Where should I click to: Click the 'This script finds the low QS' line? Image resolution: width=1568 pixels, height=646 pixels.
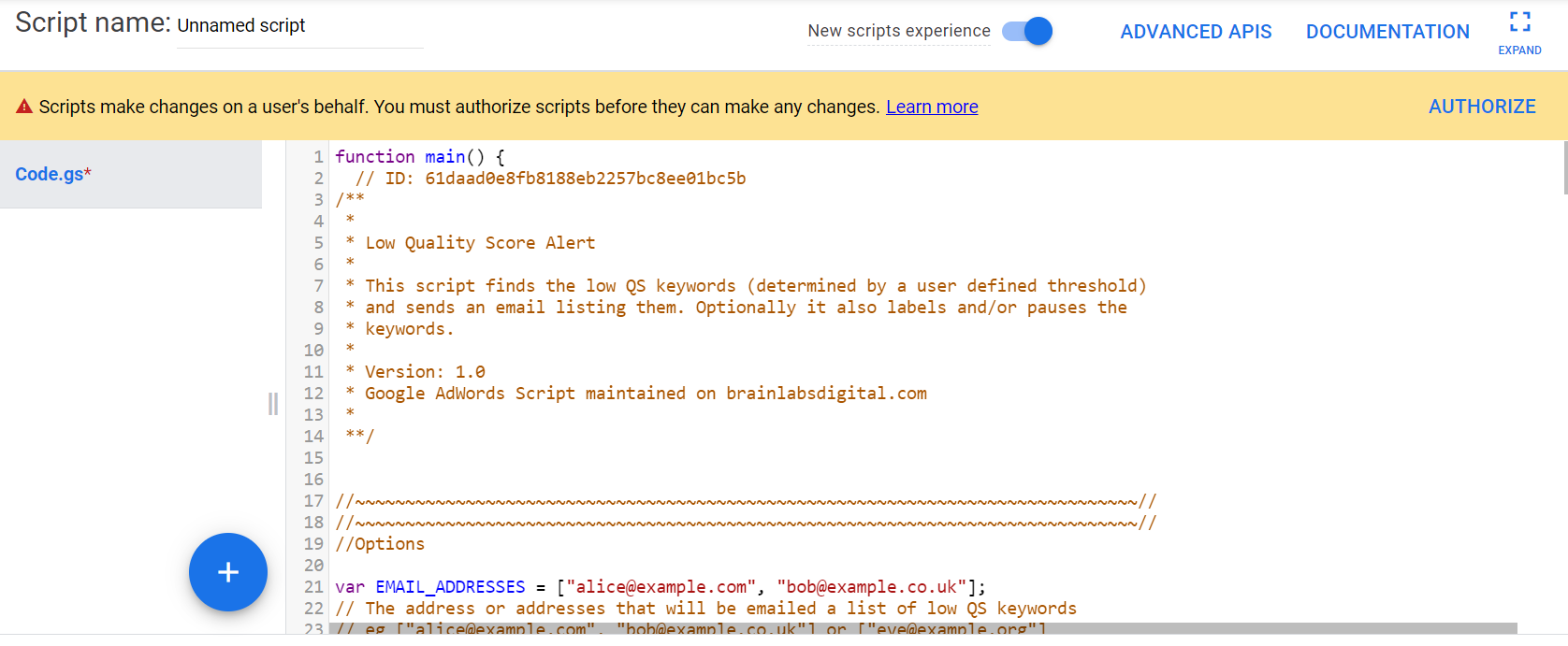pos(746,285)
